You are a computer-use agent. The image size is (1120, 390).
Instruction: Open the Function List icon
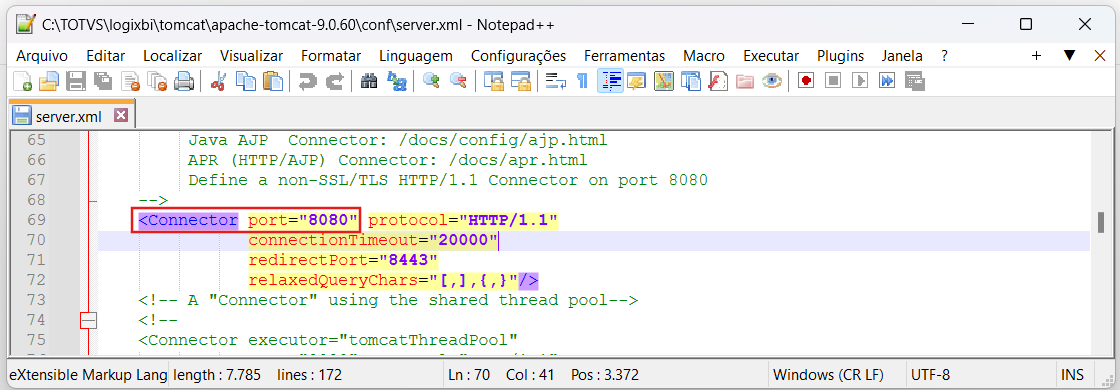[718, 81]
